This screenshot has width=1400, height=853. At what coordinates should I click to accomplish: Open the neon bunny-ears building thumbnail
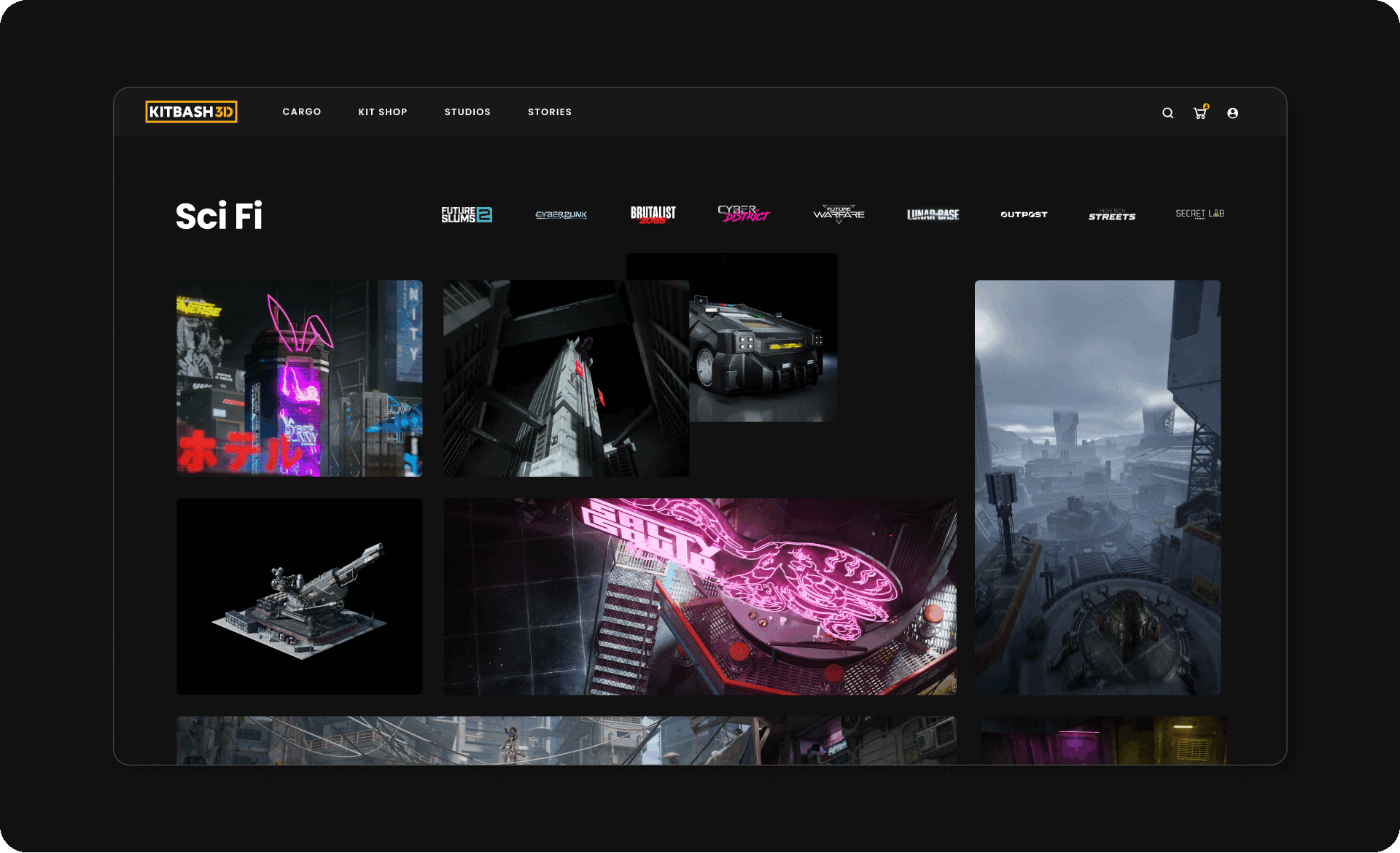coord(299,378)
